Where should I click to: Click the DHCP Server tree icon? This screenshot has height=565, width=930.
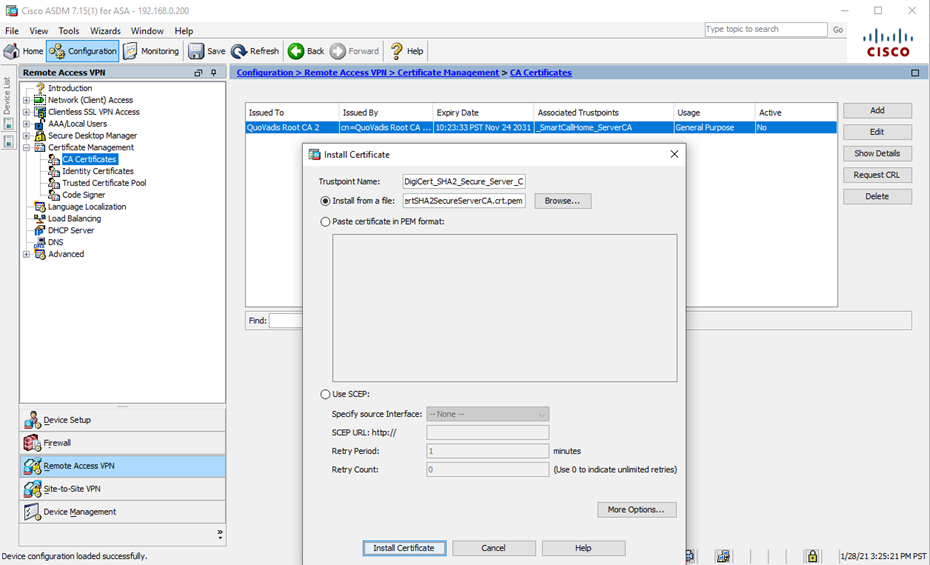pyautogui.click(x=40, y=230)
